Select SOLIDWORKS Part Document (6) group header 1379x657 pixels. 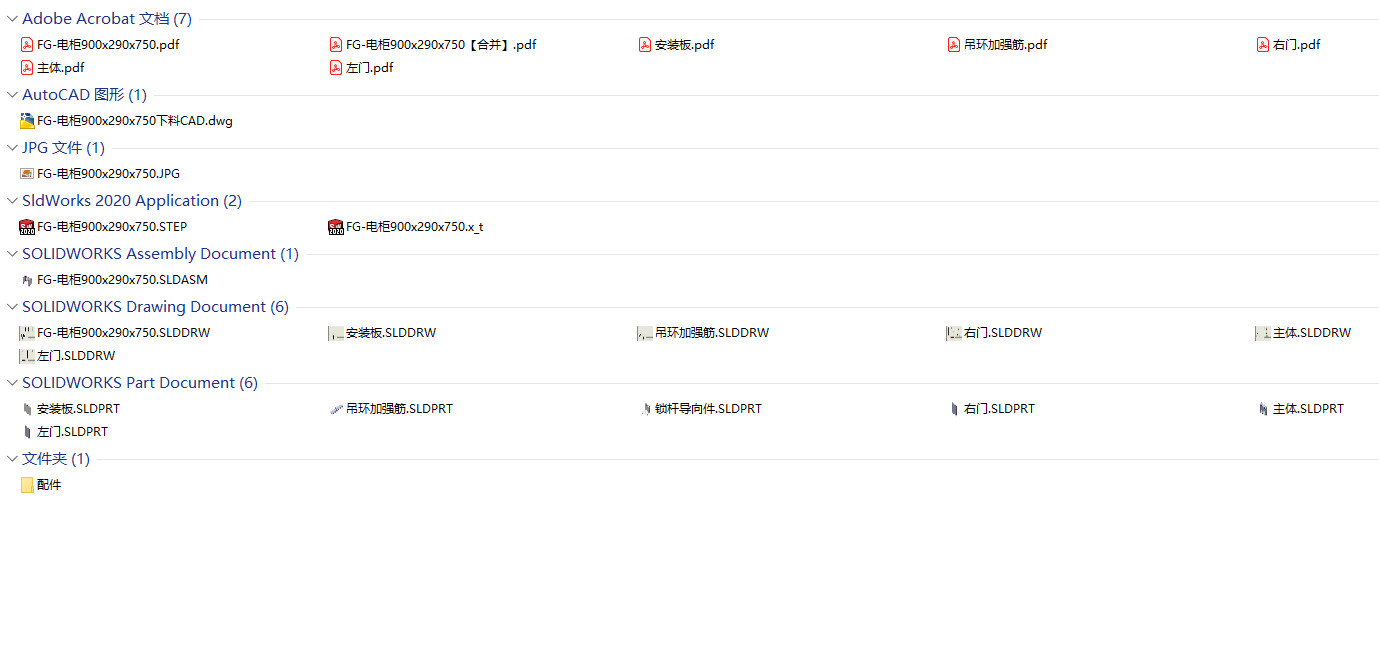click(x=140, y=383)
